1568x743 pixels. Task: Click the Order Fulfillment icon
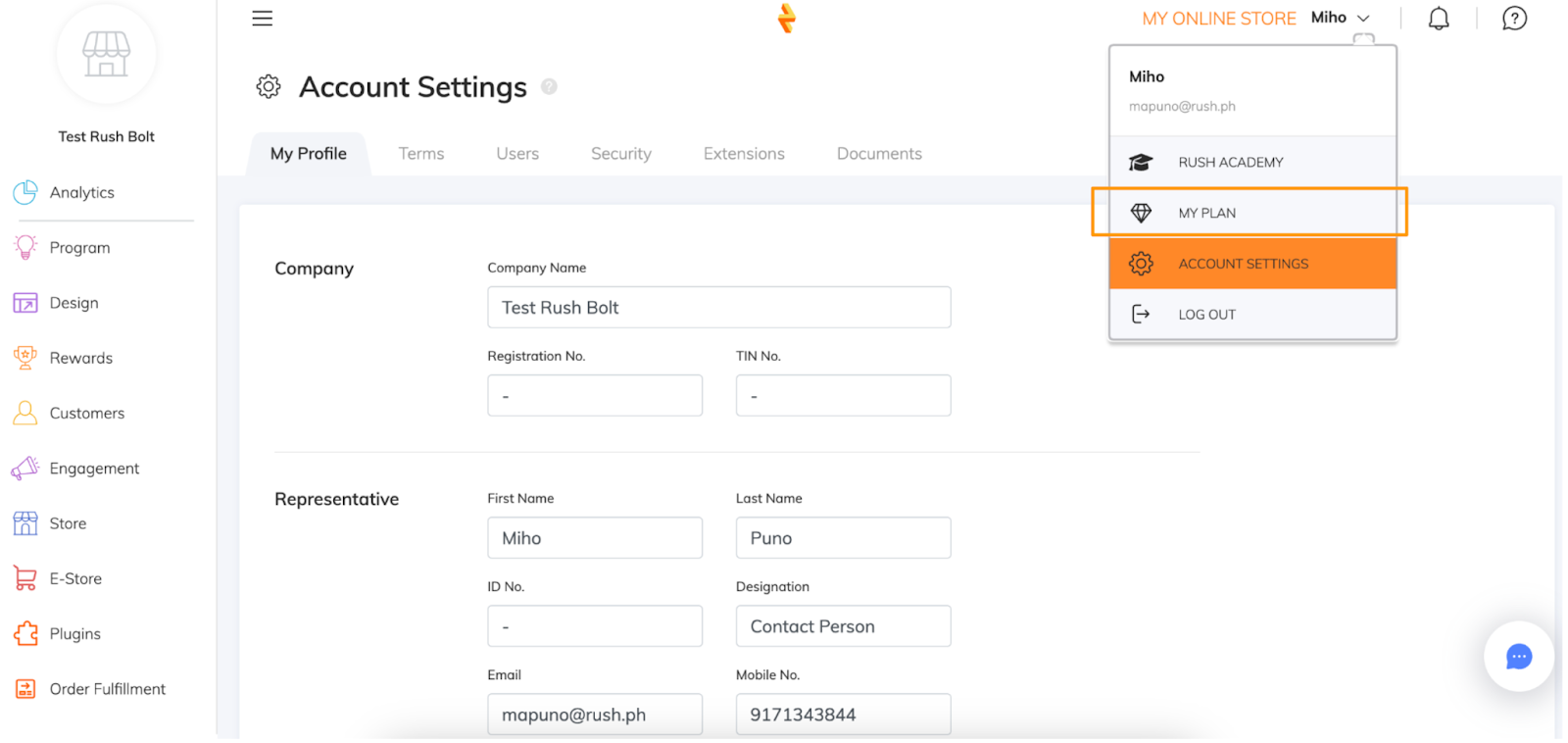coord(25,689)
